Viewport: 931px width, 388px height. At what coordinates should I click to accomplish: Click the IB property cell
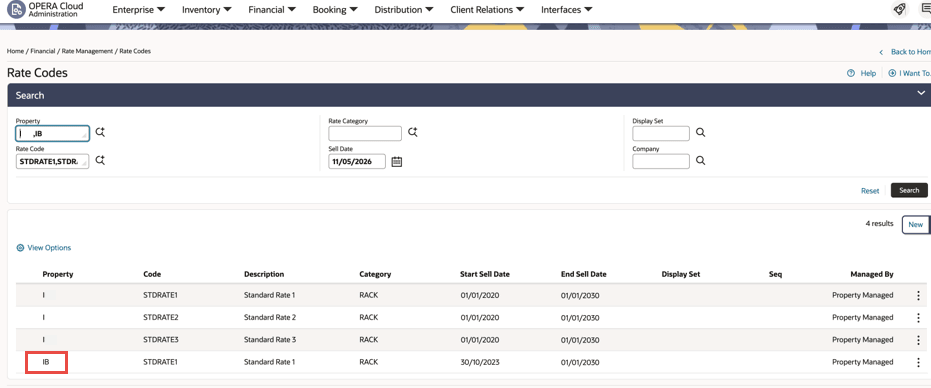(x=46, y=362)
